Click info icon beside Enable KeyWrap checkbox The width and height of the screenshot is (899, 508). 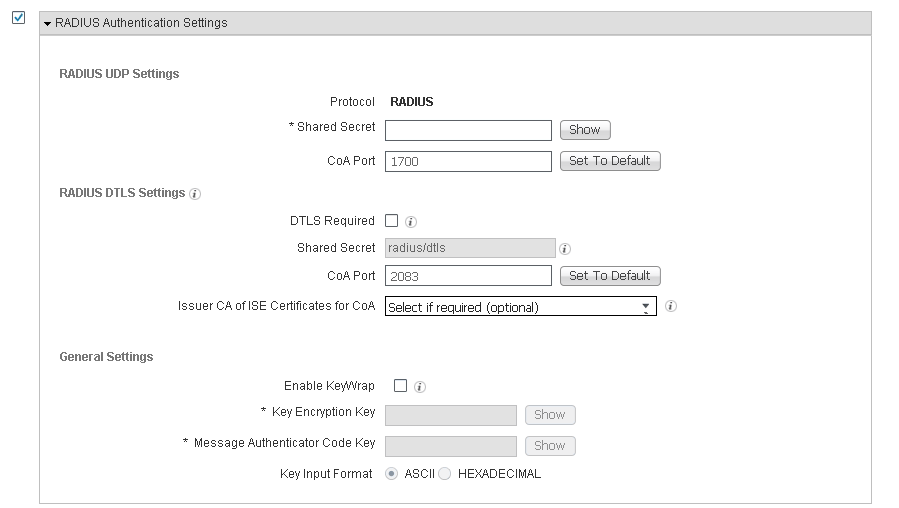(x=420, y=386)
